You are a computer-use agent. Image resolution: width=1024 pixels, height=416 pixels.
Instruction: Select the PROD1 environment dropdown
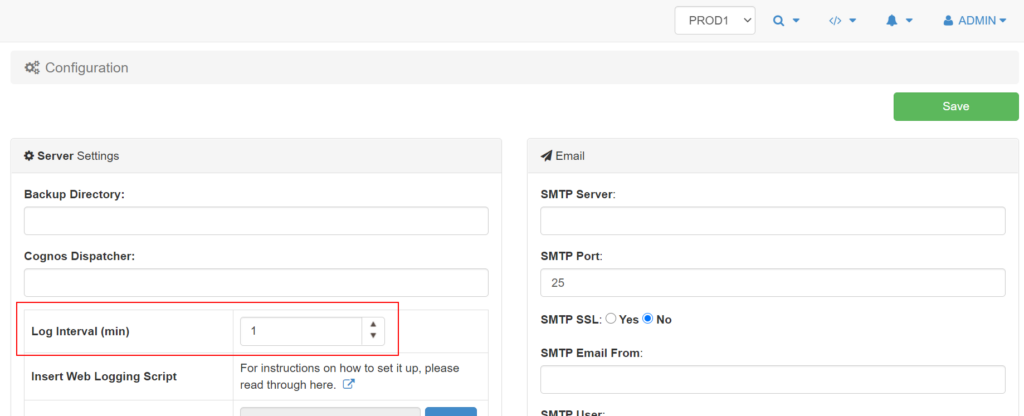(715, 20)
